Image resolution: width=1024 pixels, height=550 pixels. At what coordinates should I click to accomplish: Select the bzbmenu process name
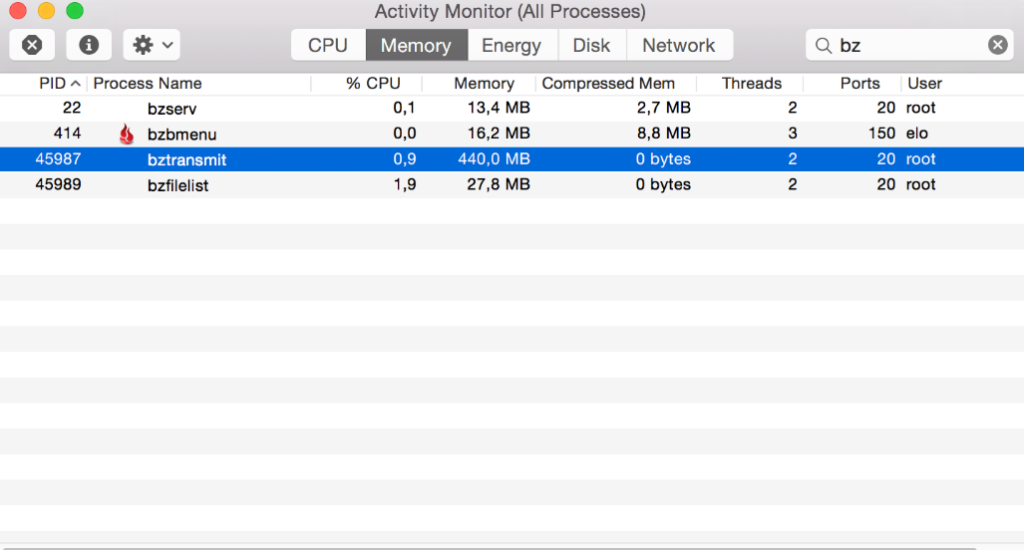tap(182, 135)
